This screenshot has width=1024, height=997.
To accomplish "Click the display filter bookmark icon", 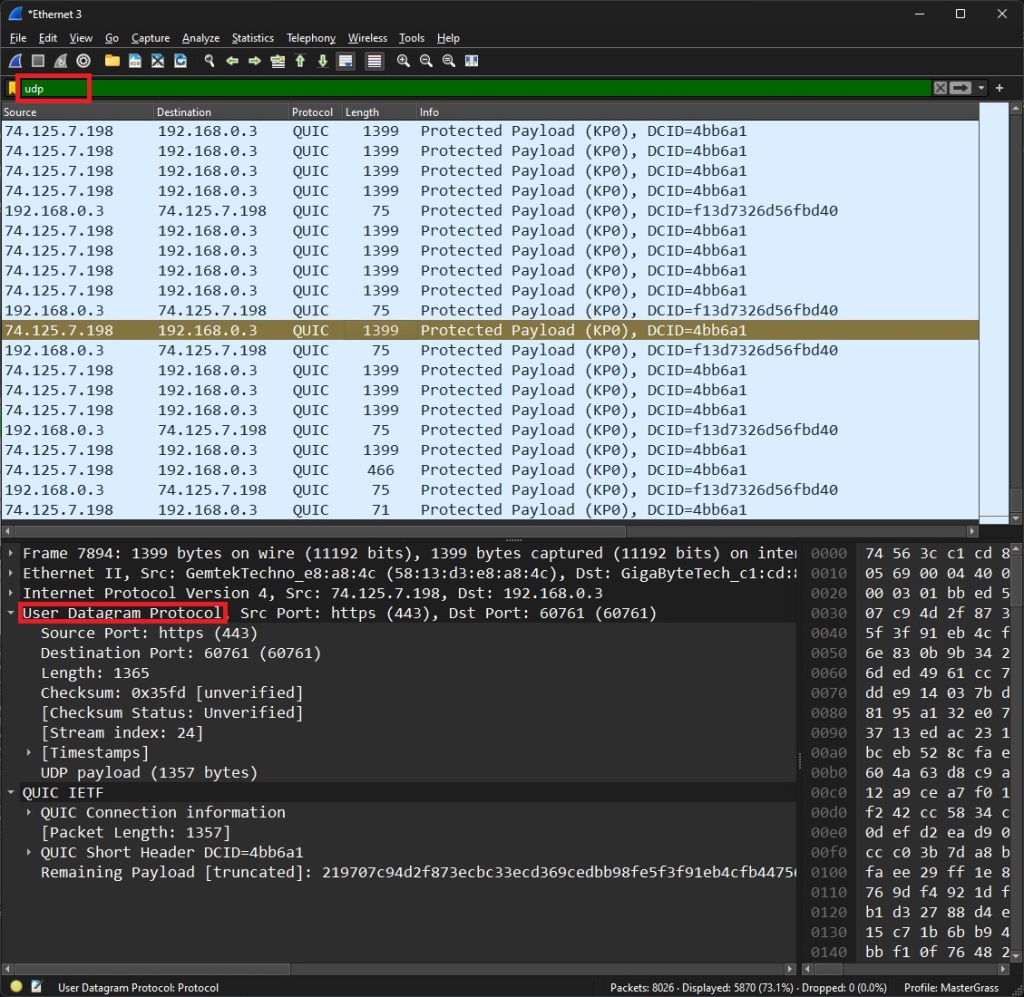I will [x=12, y=88].
